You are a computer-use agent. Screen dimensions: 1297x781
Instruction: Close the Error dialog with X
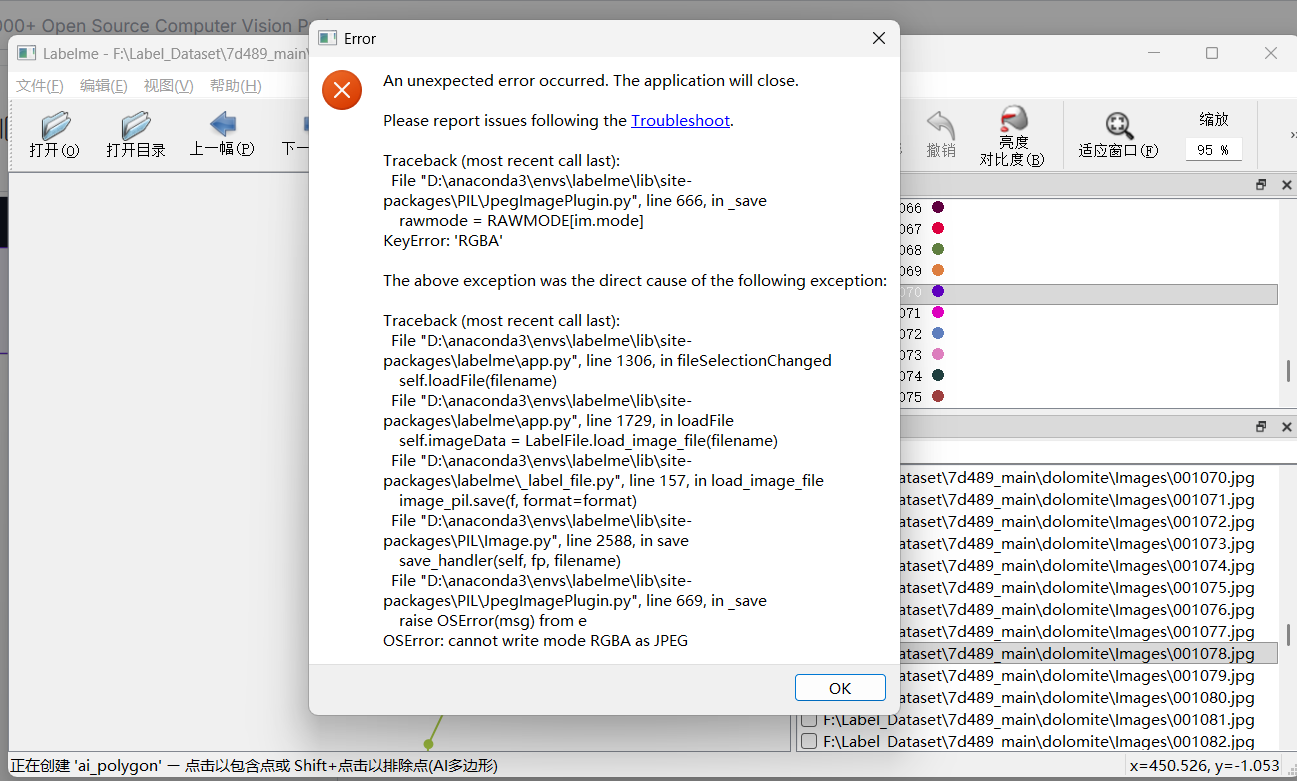tap(878, 39)
